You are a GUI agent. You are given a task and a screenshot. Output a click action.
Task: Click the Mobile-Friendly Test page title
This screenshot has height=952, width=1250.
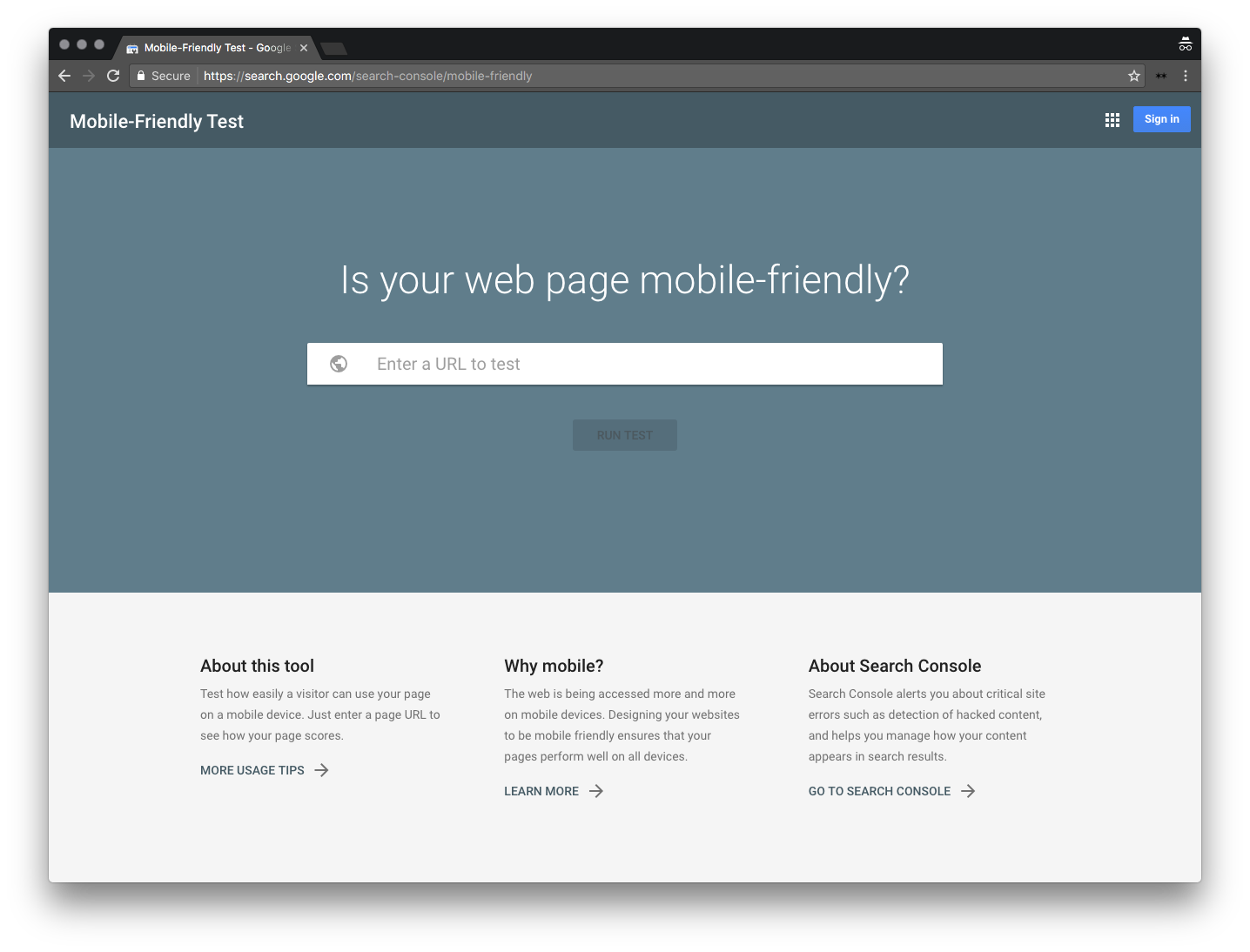pyautogui.click(x=157, y=122)
